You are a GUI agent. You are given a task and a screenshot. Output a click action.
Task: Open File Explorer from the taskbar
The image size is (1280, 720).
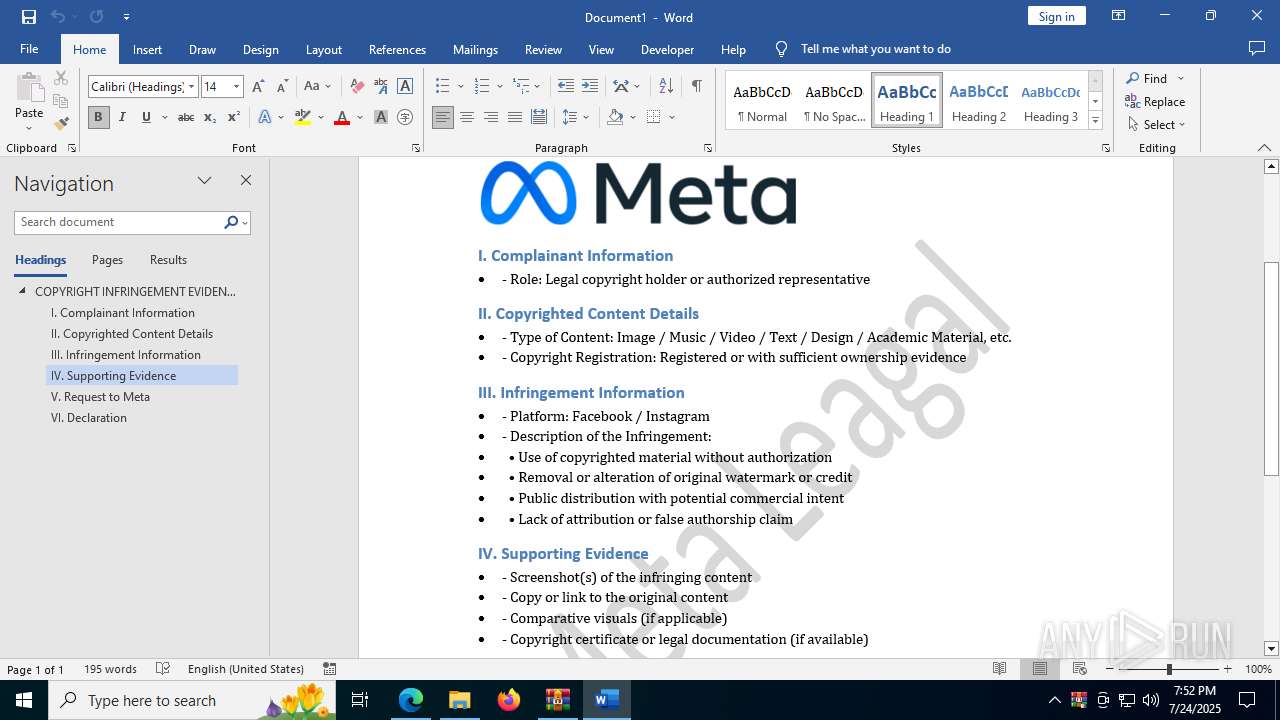tap(459, 700)
